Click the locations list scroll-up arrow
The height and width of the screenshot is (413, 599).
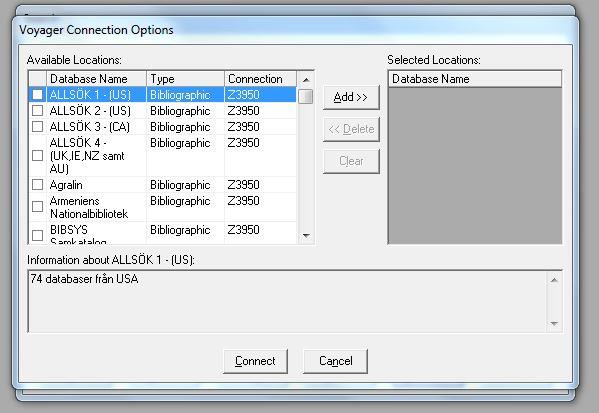[306, 79]
